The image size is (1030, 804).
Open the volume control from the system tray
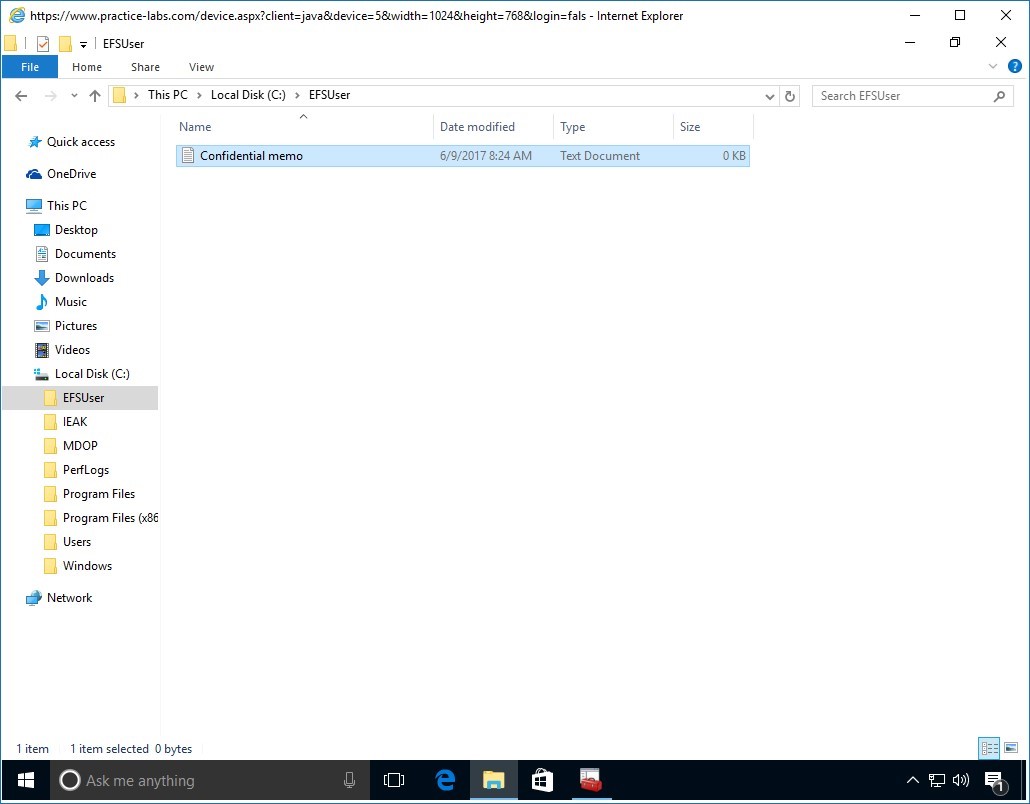[961, 781]
